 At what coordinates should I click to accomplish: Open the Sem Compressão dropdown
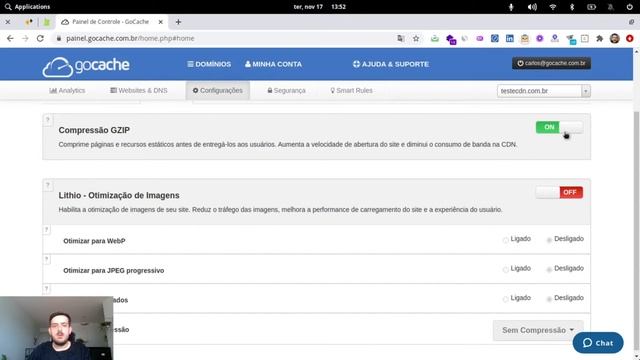click(x=538, y=330)
